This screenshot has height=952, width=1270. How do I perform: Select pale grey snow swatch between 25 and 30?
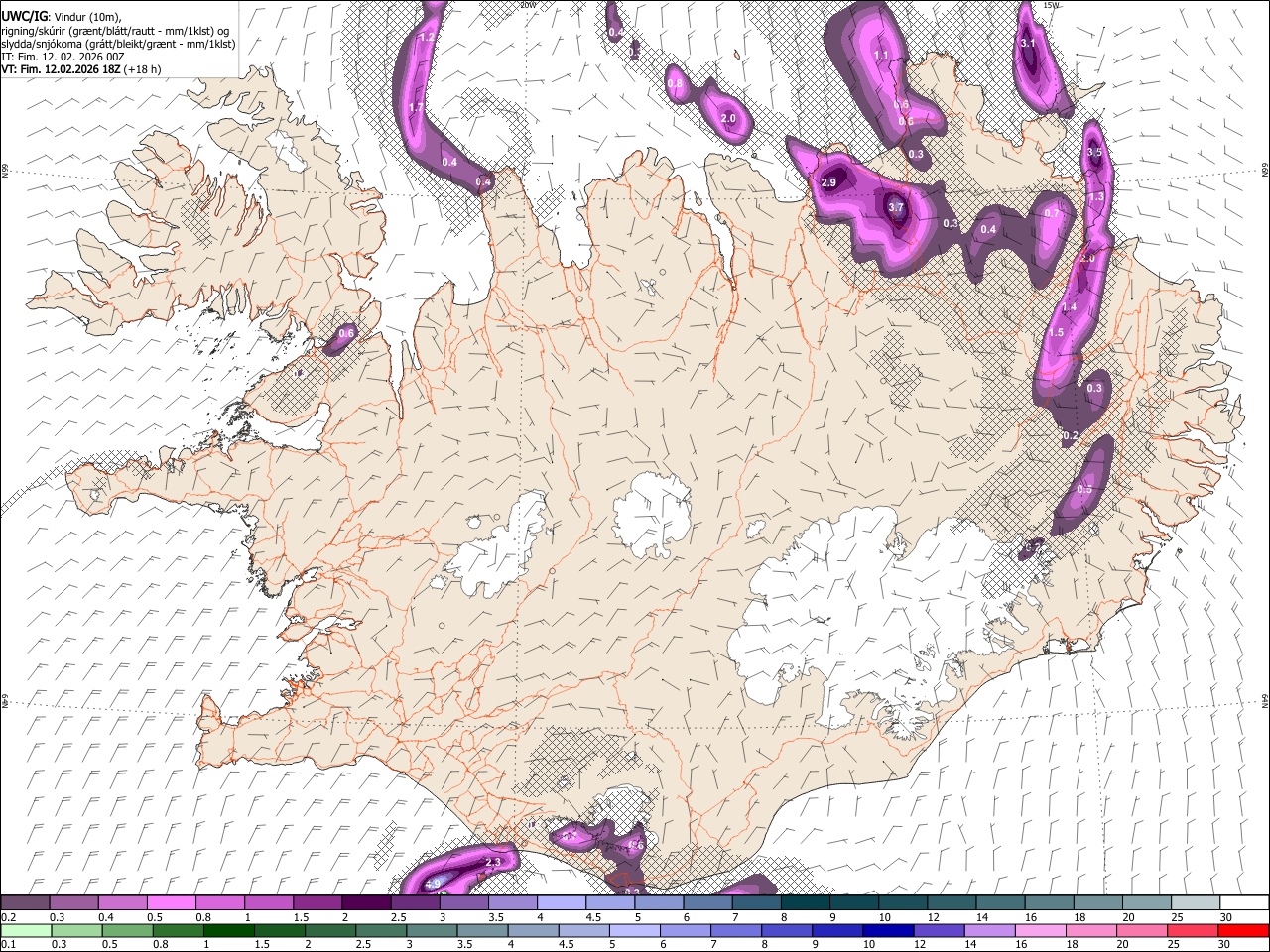1196,902
